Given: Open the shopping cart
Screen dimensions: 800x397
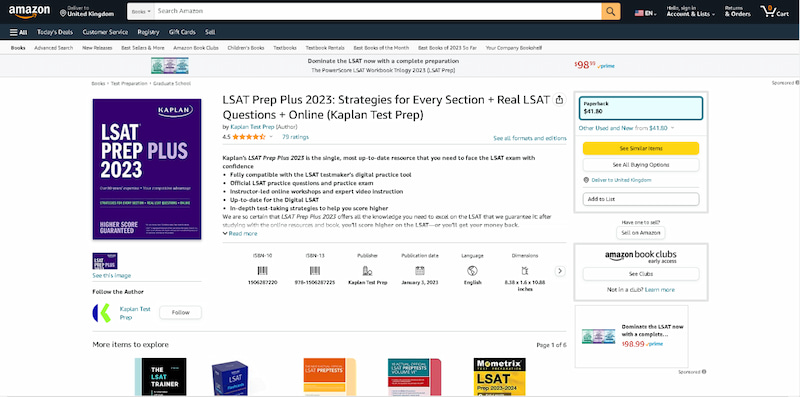Looking at the screenshot, I should pyautogui.click(x=774, y=11).
